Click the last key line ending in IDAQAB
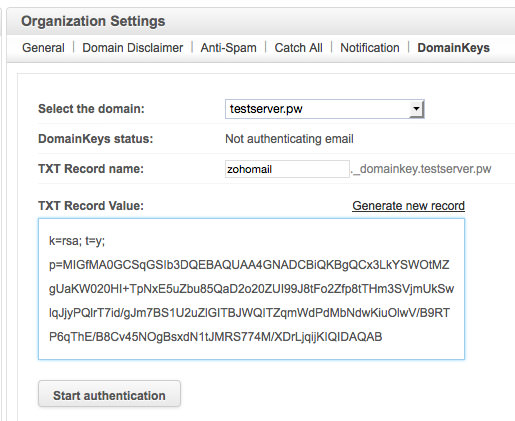Viewport: 515px width, 421px height. (x=215, y=337)
